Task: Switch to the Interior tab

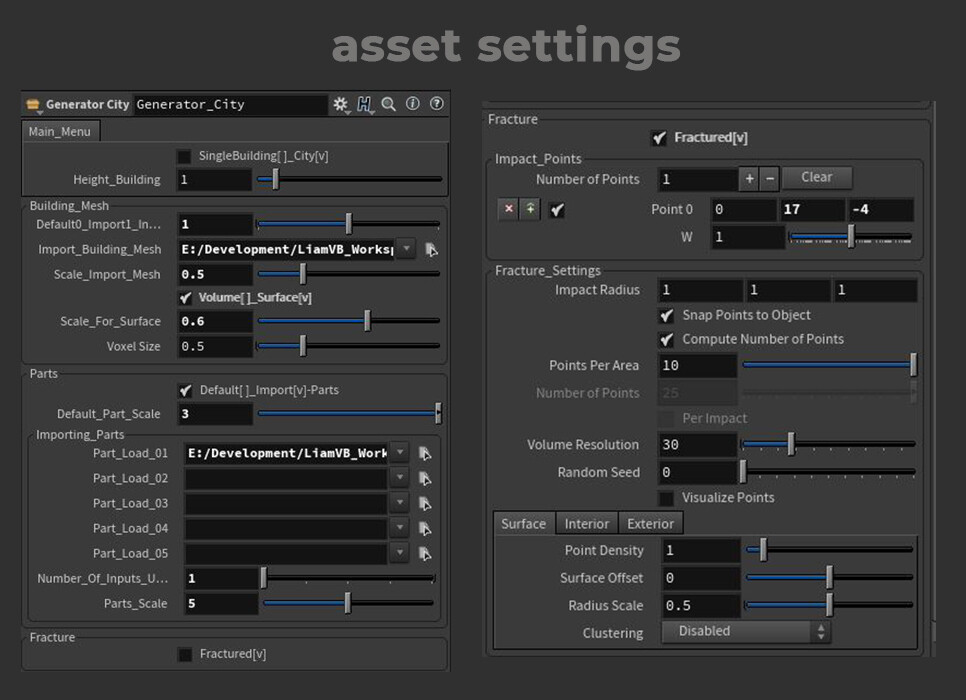Action: 586,523
